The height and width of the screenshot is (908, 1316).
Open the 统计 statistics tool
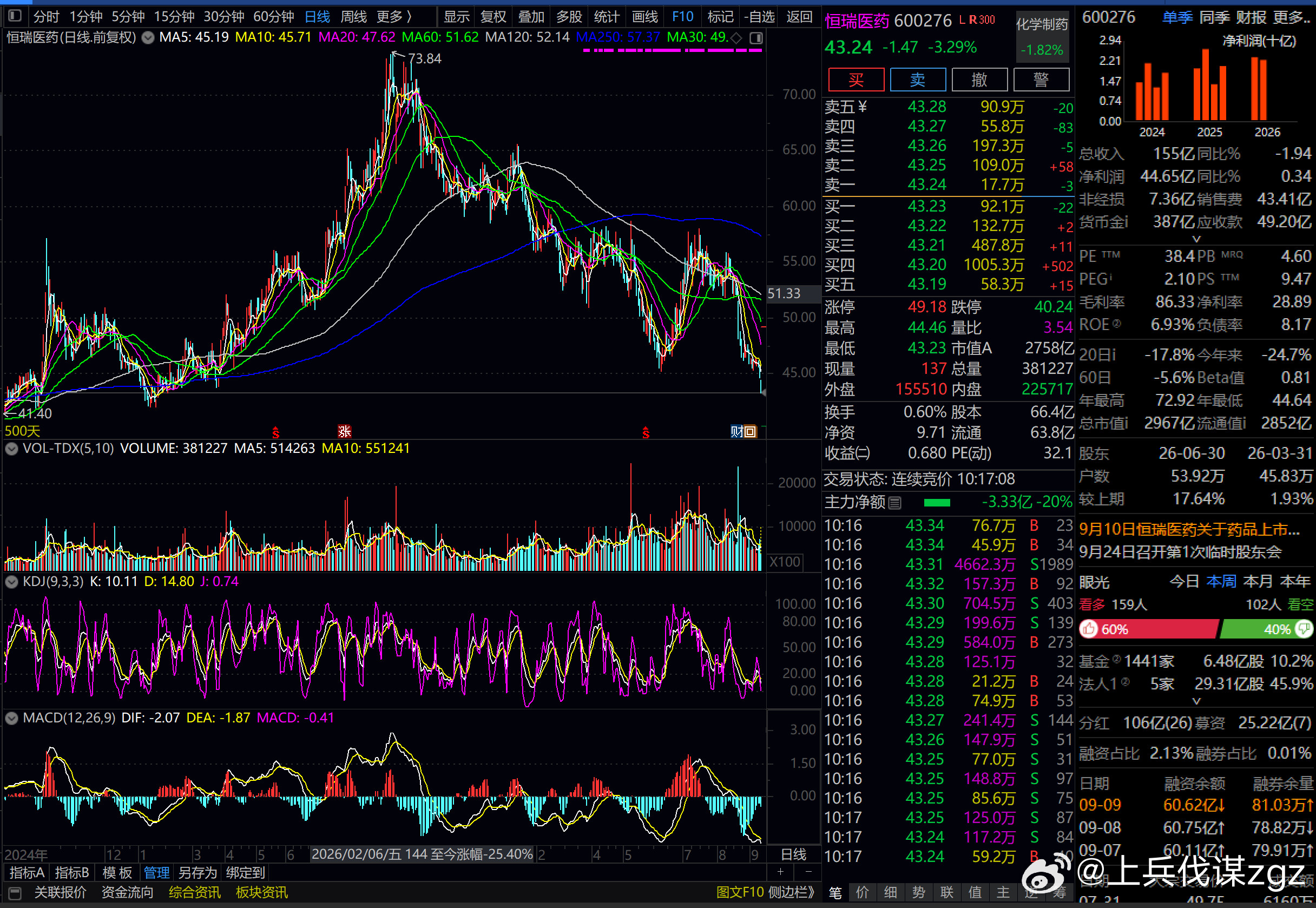click(607, 17)
